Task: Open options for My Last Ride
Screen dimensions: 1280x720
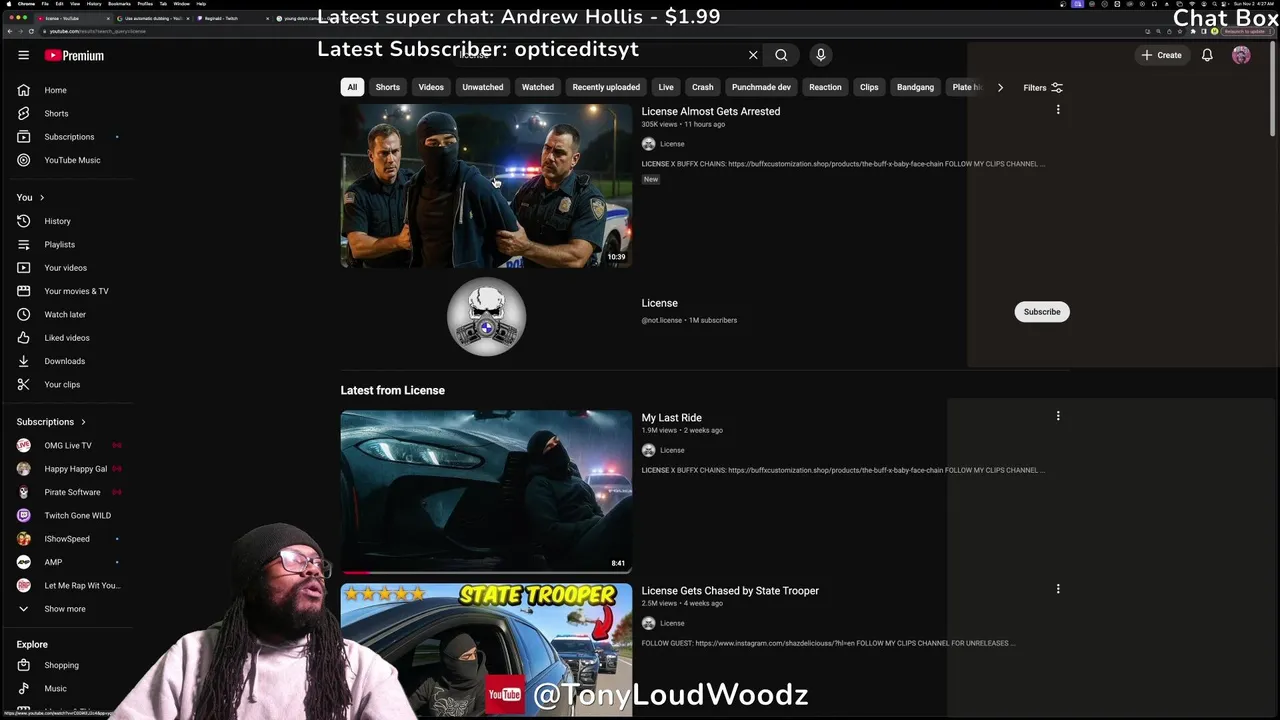Action: (x=1058, y=416)
